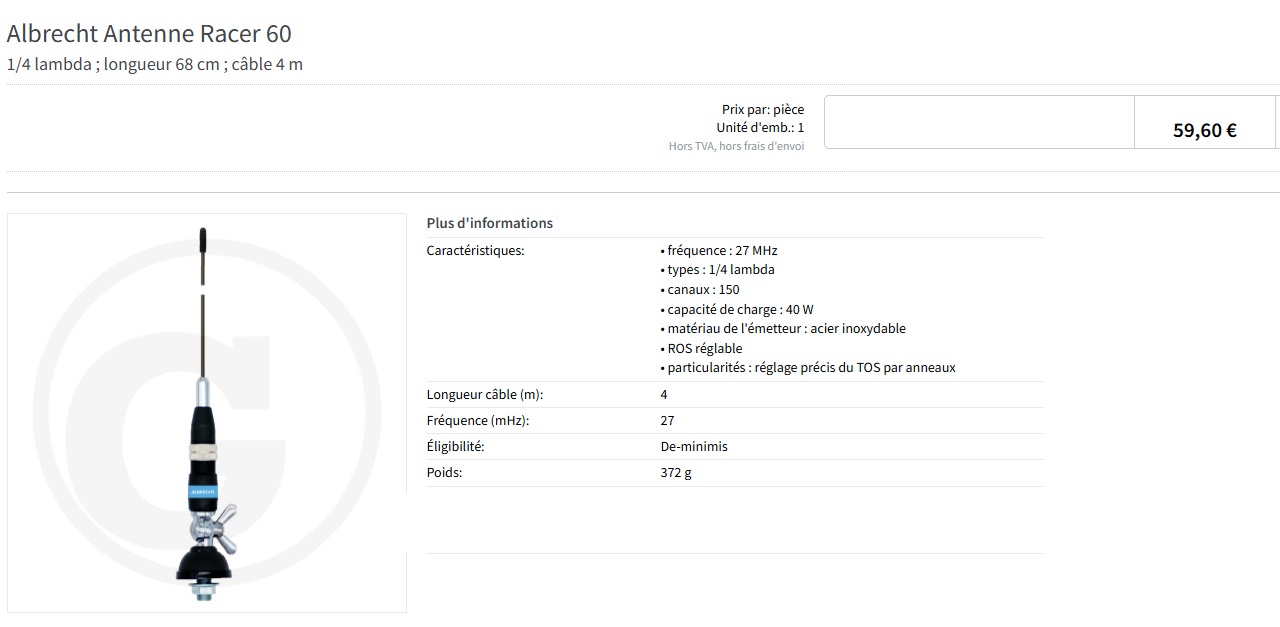Click the 'Plus d'informations' heading
This screenshot has width=1280, height=627.
[490, 223]
